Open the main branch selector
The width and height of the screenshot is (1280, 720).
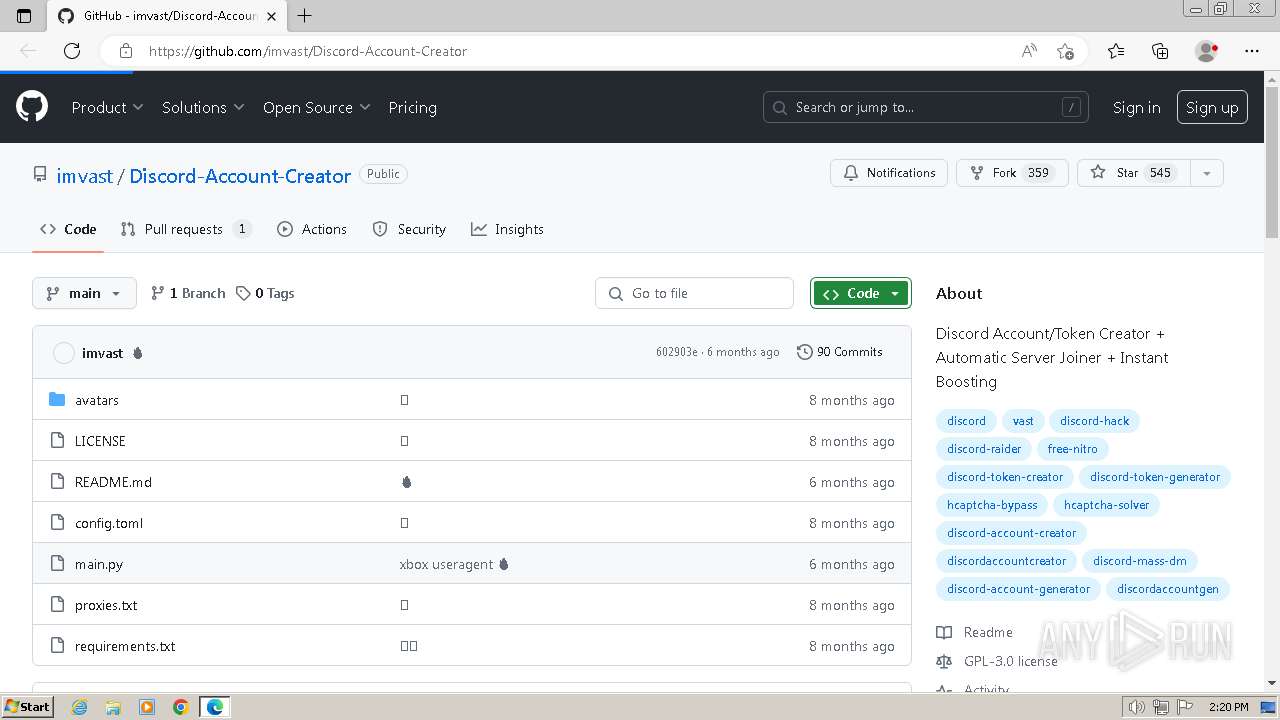coord(84,293)
